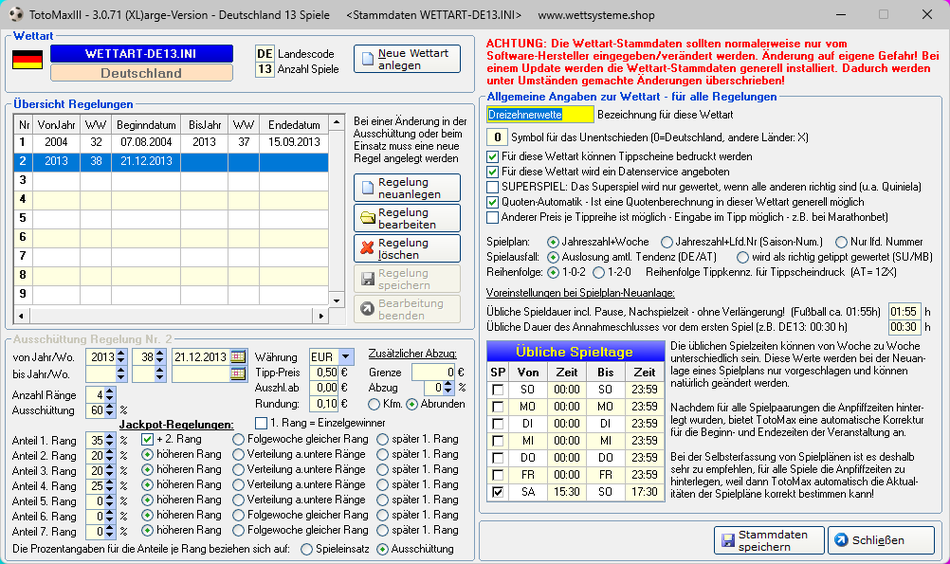Adjust Ausschüttung 60 percent spinner

click(110, 410)
